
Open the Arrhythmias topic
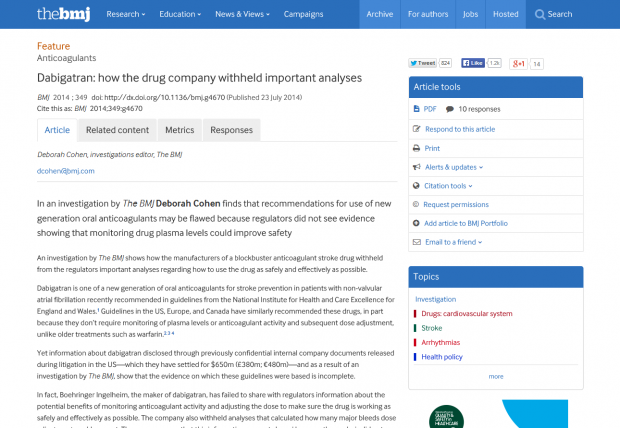coord(440,343)
